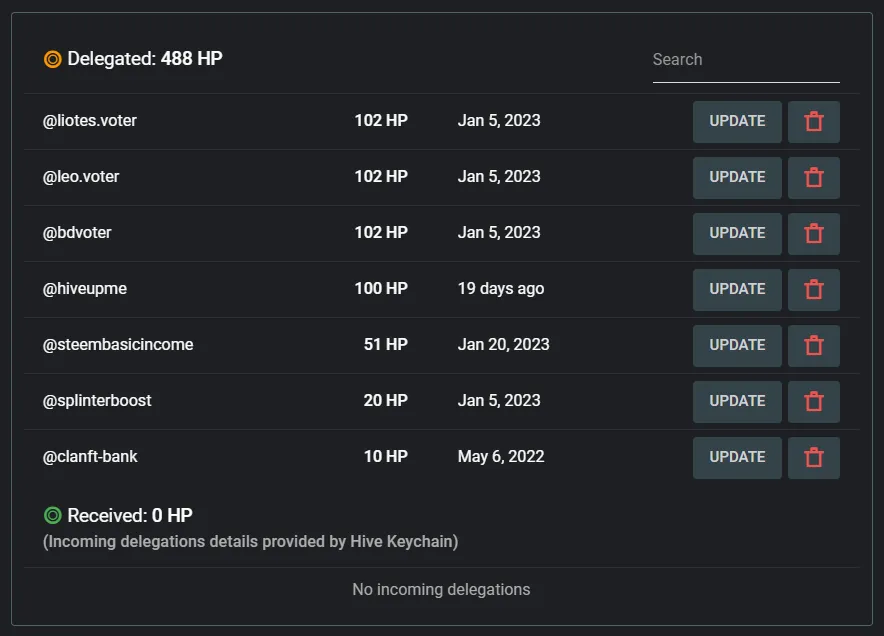The image size is (884, 636).
Task: Focus the Search delegations field
Action: [745, 60]
